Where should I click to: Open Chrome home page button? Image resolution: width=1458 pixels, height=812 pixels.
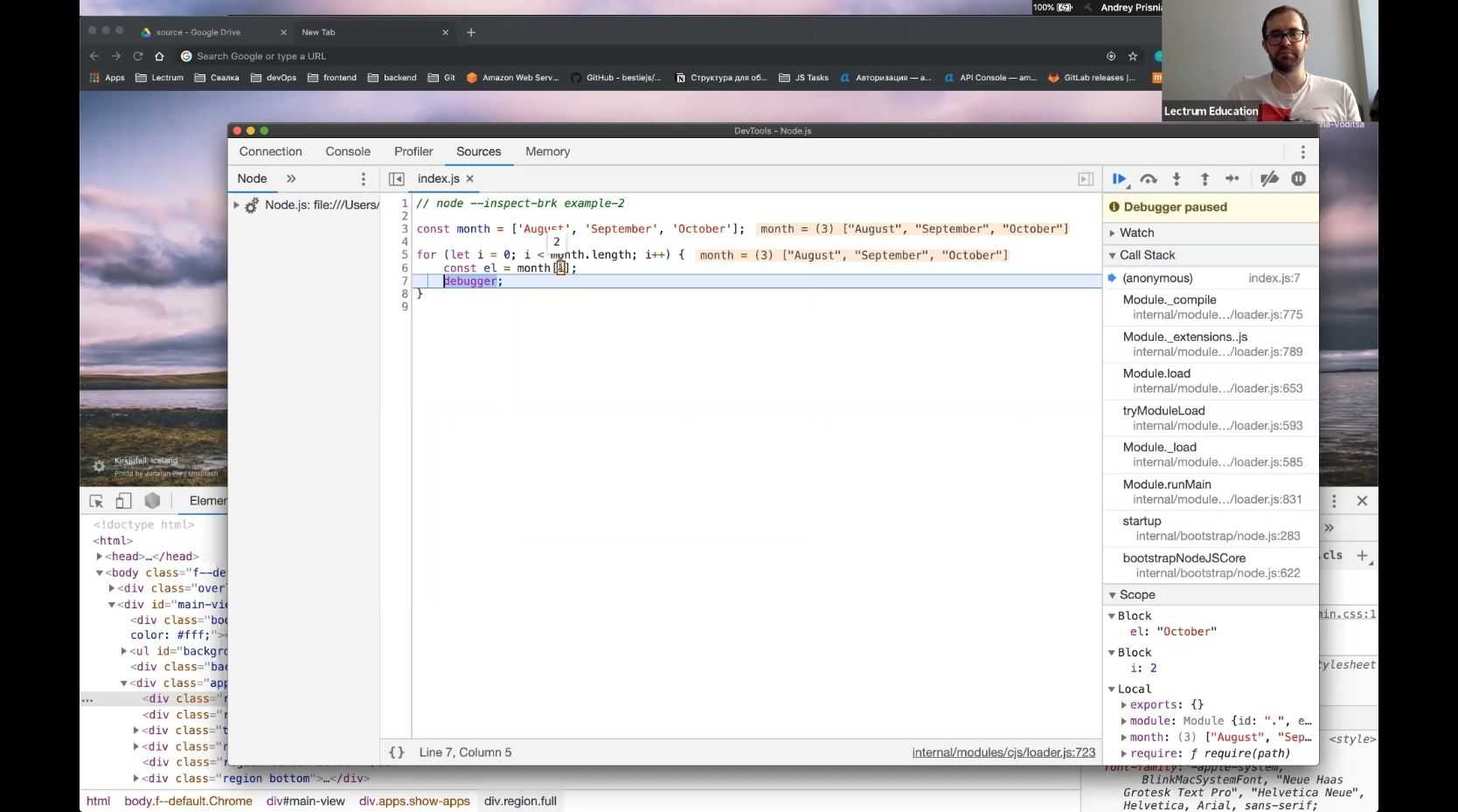159,56
